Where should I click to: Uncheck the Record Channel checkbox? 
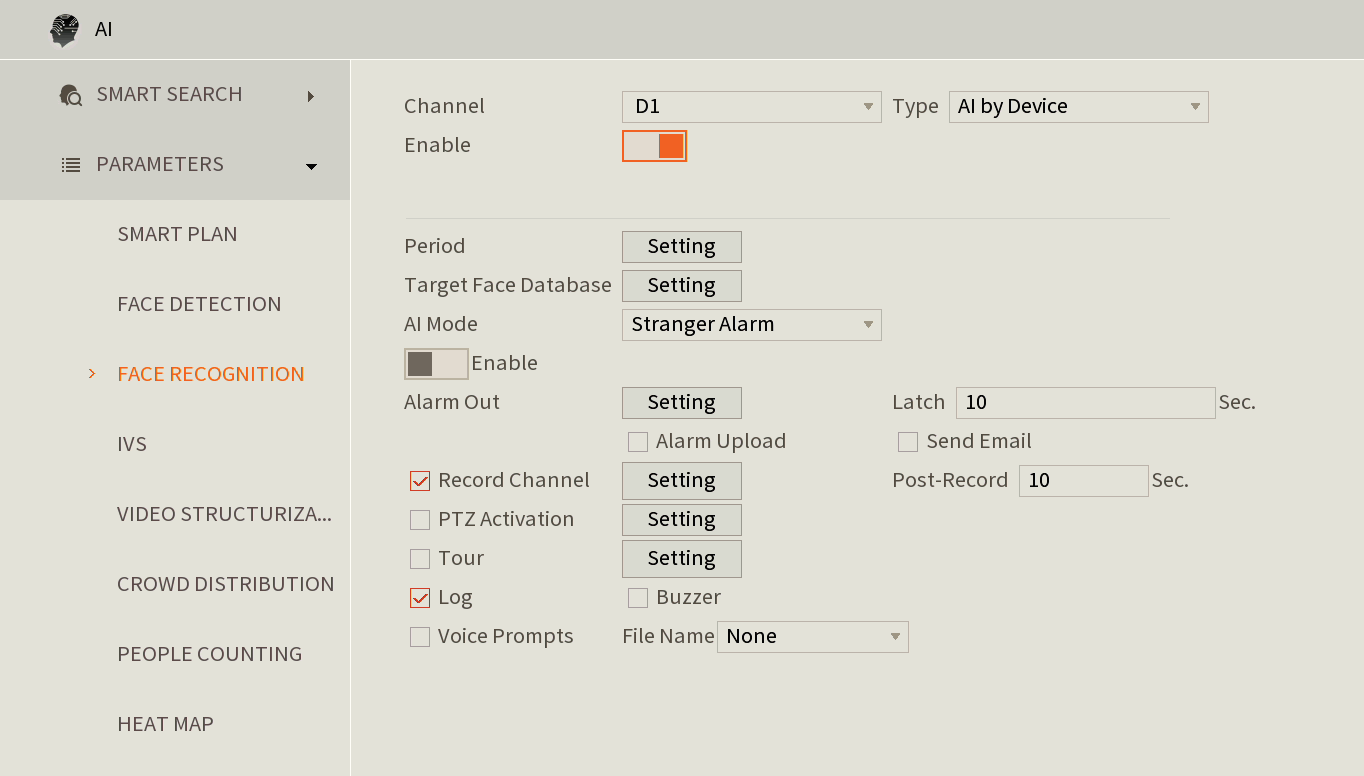click(x=419, y=481)
